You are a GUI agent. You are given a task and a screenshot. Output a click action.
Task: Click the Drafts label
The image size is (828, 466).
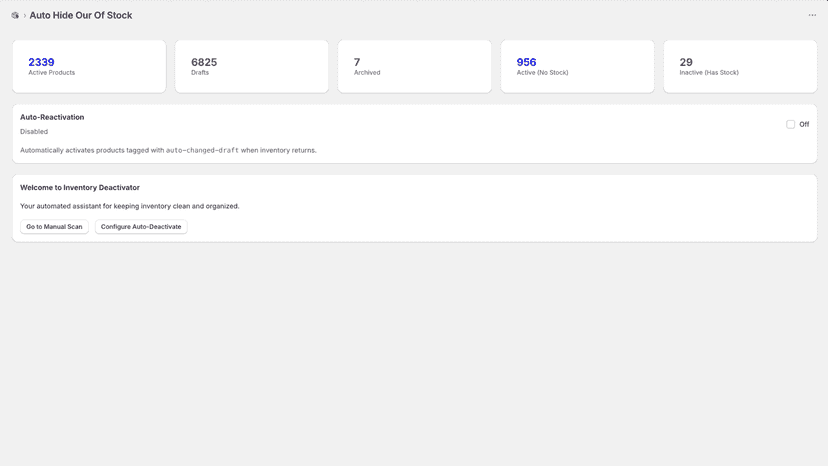(200, 73)
